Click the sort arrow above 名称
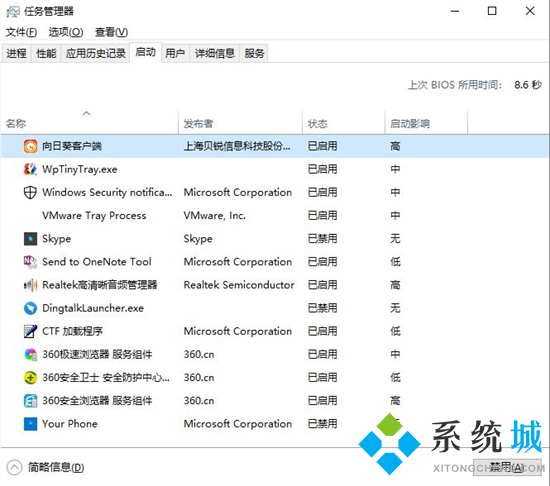 click(86, 113)
